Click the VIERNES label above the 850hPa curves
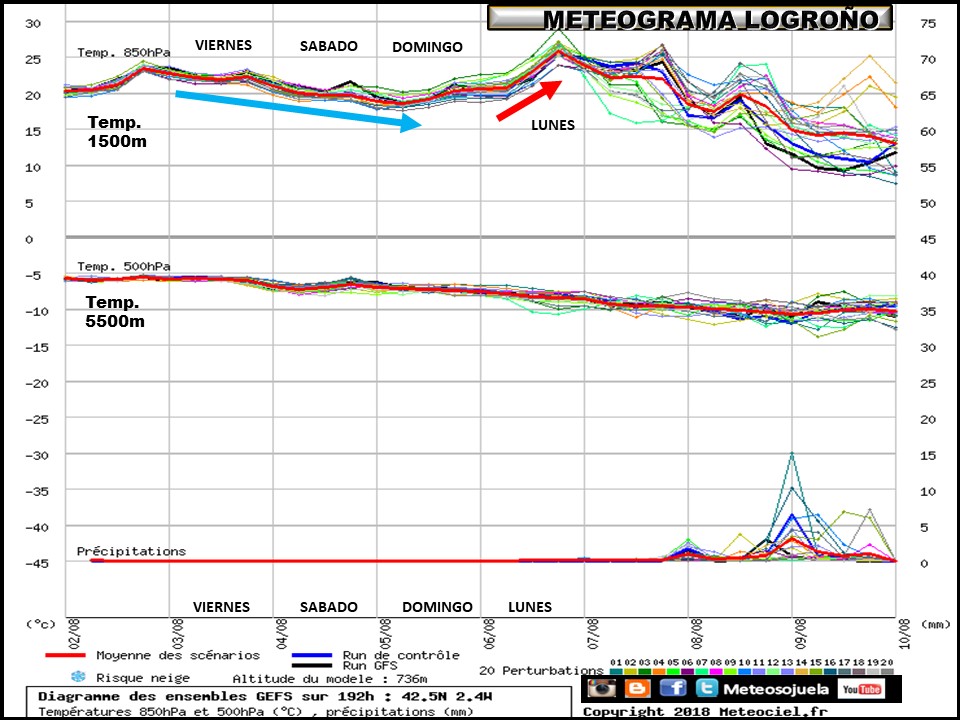This screenshot has width=960, height=720. 223,45
